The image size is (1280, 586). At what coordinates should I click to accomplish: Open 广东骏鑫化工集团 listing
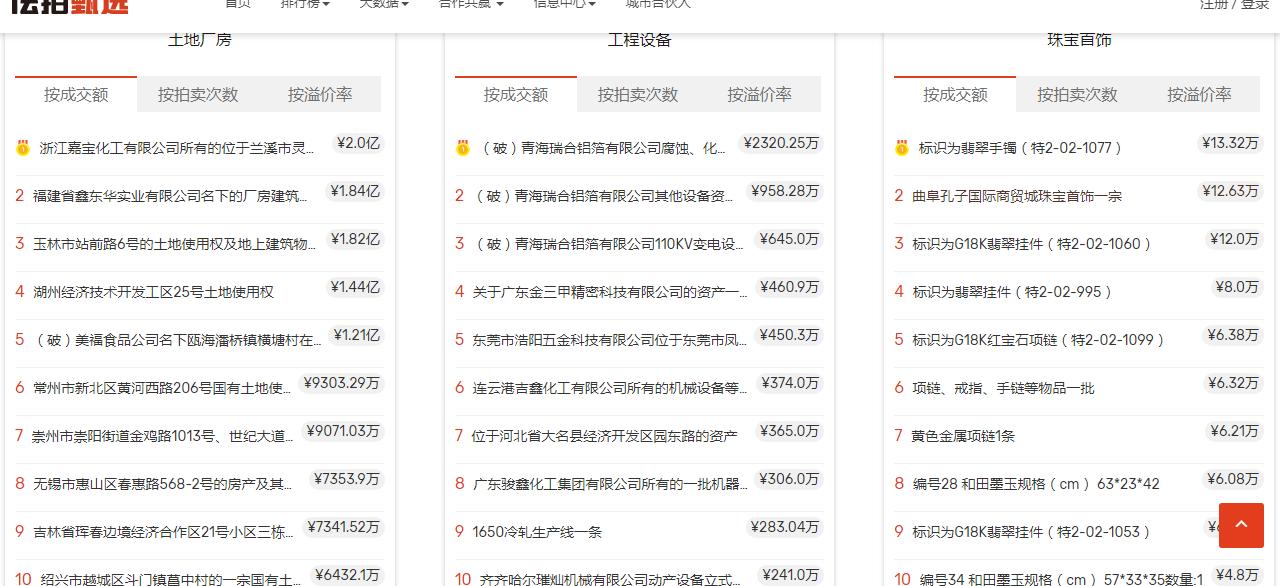[610, 484]
